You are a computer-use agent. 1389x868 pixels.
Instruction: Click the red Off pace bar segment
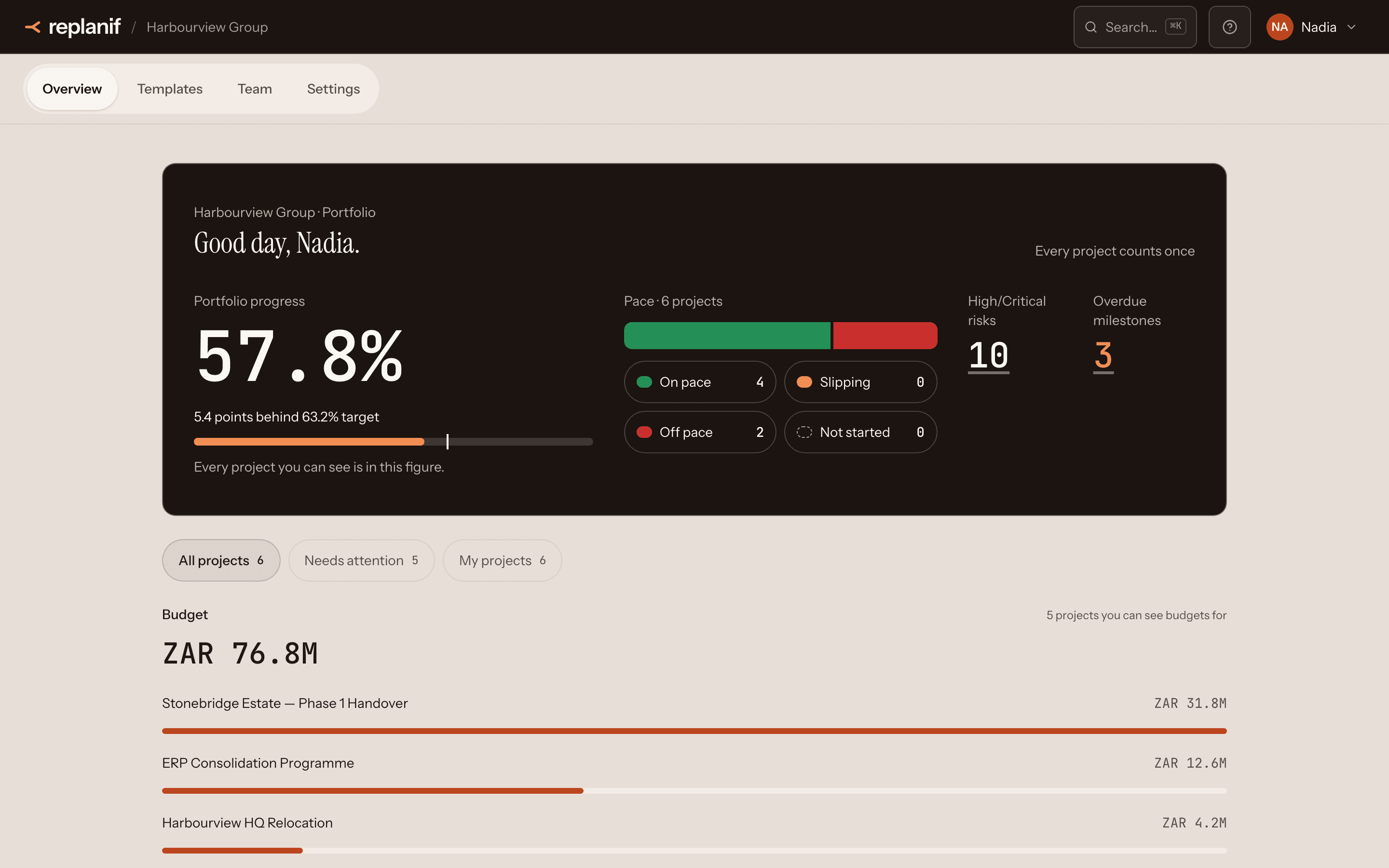point(885,336)
